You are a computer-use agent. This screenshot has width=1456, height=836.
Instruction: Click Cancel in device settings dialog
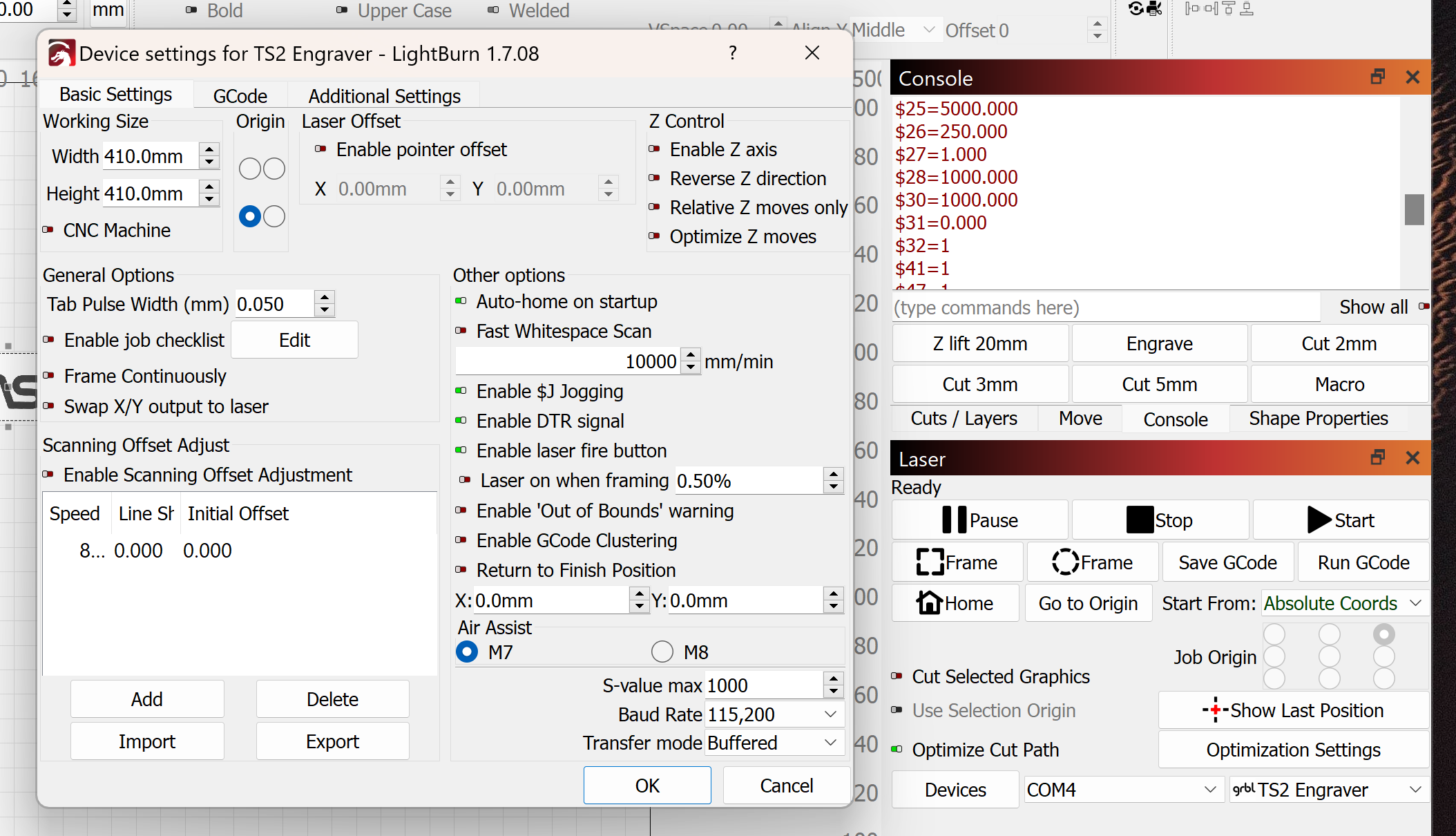[787, 786]
